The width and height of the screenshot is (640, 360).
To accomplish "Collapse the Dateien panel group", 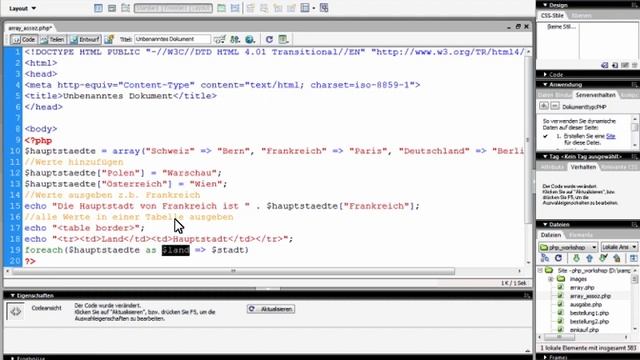I will click(x=545, y=224).
